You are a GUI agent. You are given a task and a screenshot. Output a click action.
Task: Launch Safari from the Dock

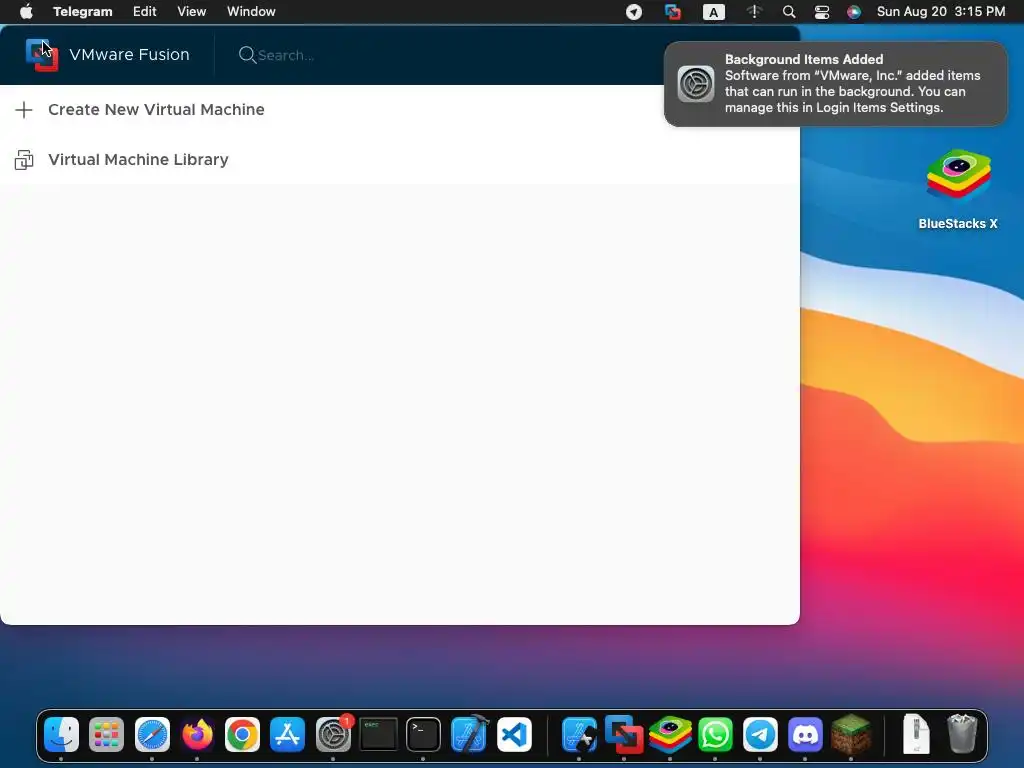coord(152,735)
